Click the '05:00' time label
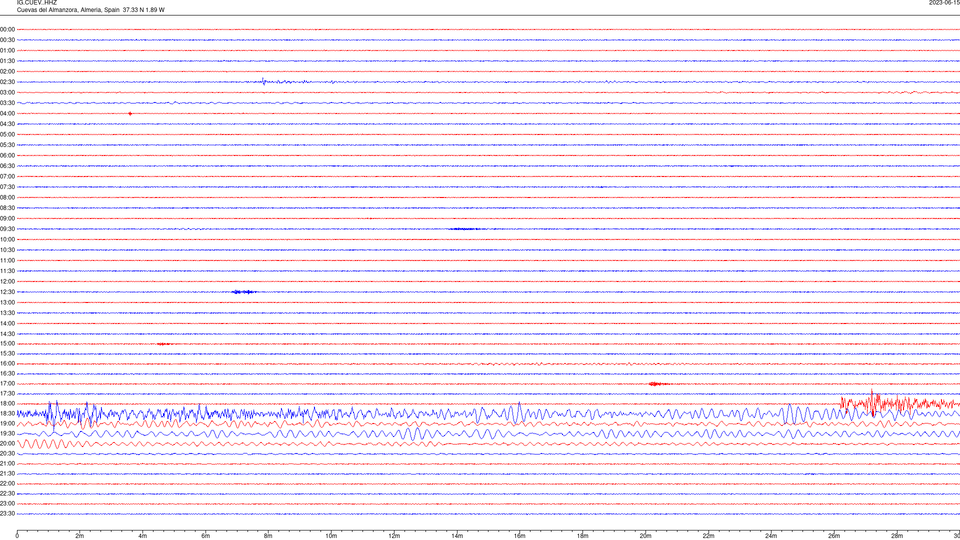960x540 pixels. pyautogui.click(x=7, y=135)
